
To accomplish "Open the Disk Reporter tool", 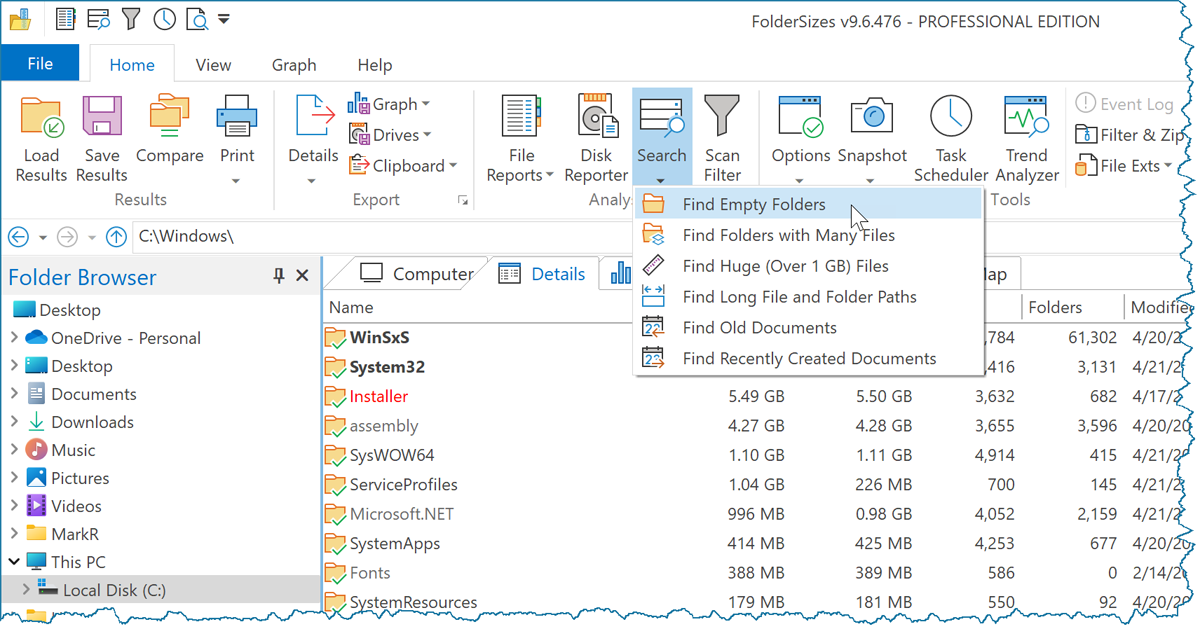I will click(596, 137).
